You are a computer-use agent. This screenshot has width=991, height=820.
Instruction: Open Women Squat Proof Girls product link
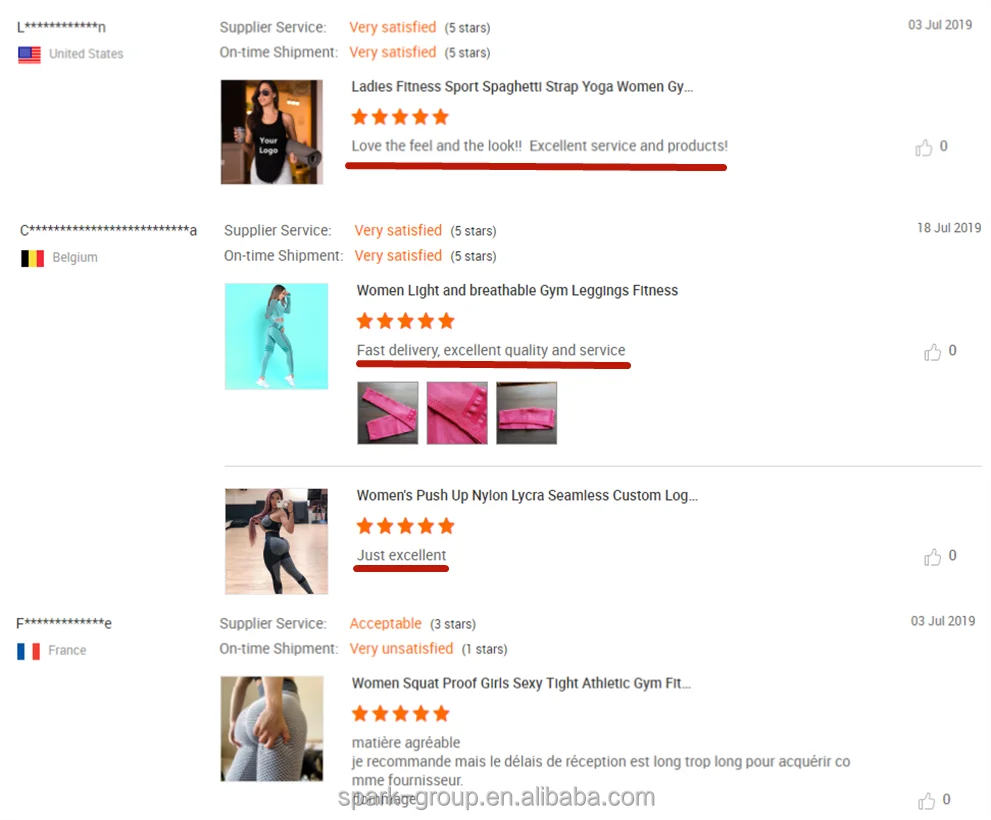tap(521, 683)
